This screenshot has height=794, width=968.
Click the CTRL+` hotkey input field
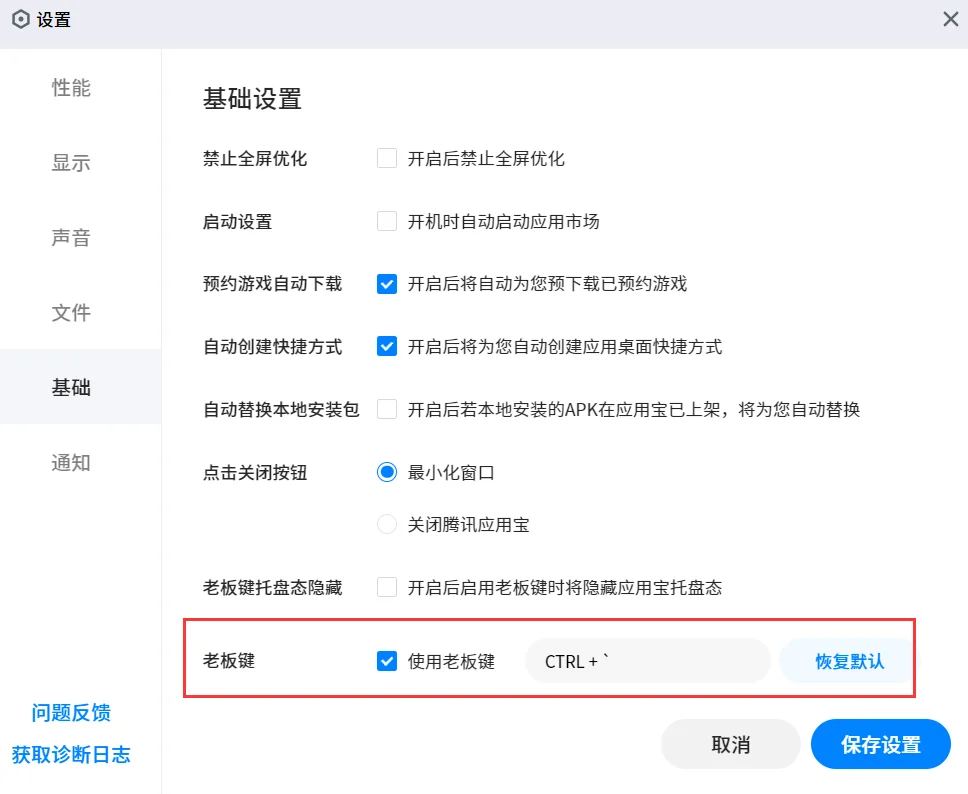[647, 661]
